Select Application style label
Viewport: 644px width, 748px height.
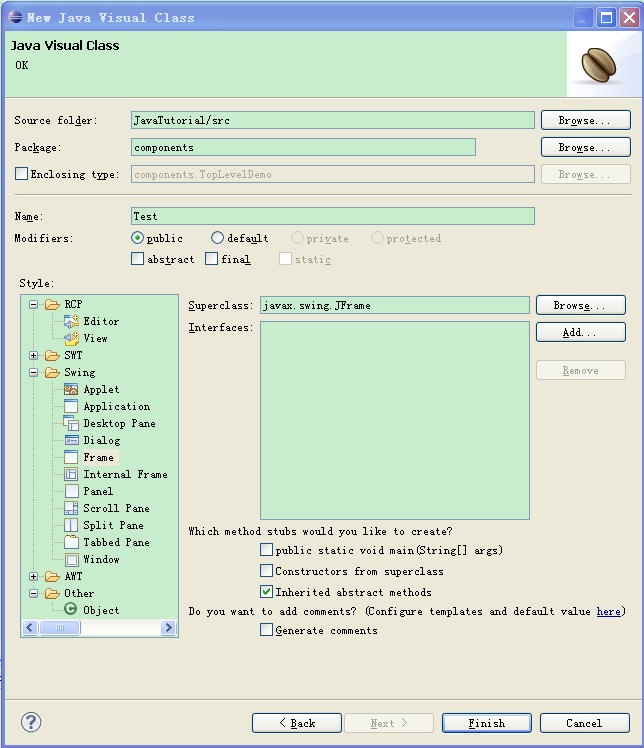117,406
